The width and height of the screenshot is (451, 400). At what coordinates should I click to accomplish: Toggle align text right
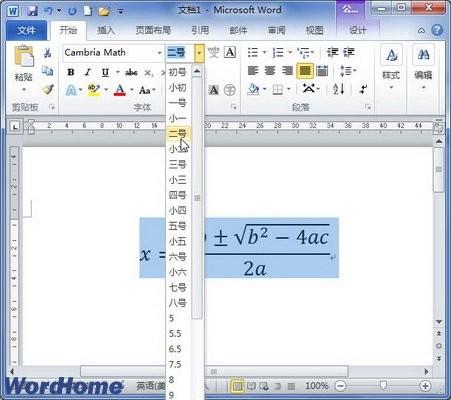pyautogui.click(x=287, y=71)
